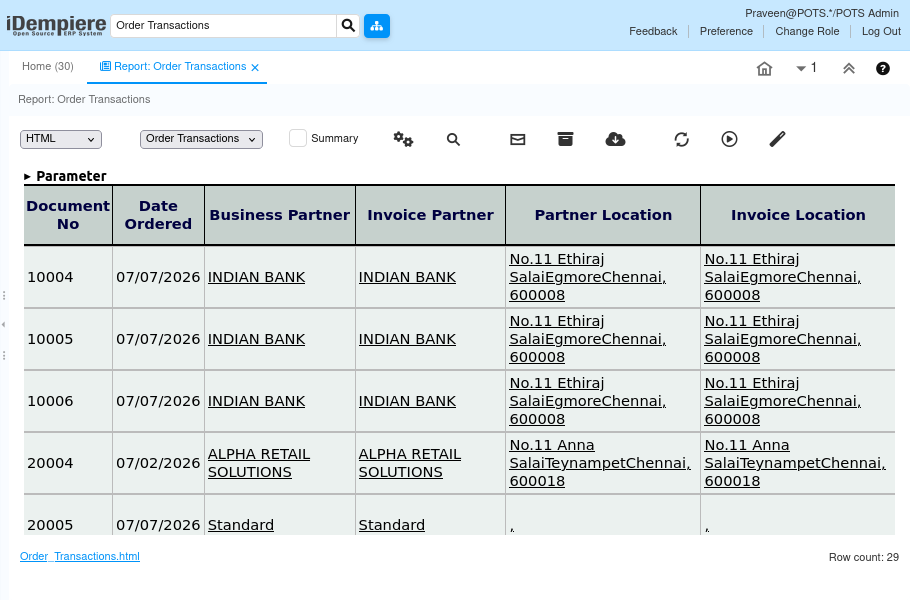
Task: Open ALPHA RETAIL SOLUTIONS business partner link
Action: pos(259,463)
